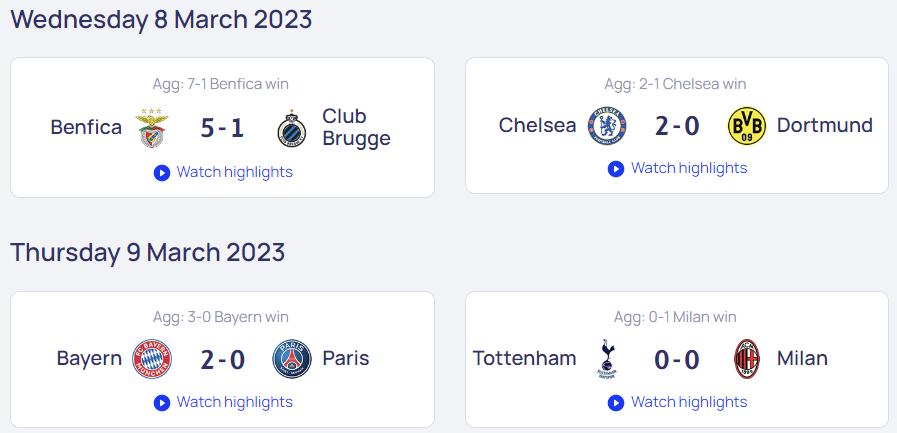This screenshot has width=897, height=433.
Task: Click the Benfica eagle crest logo
Action: point(152,128)
